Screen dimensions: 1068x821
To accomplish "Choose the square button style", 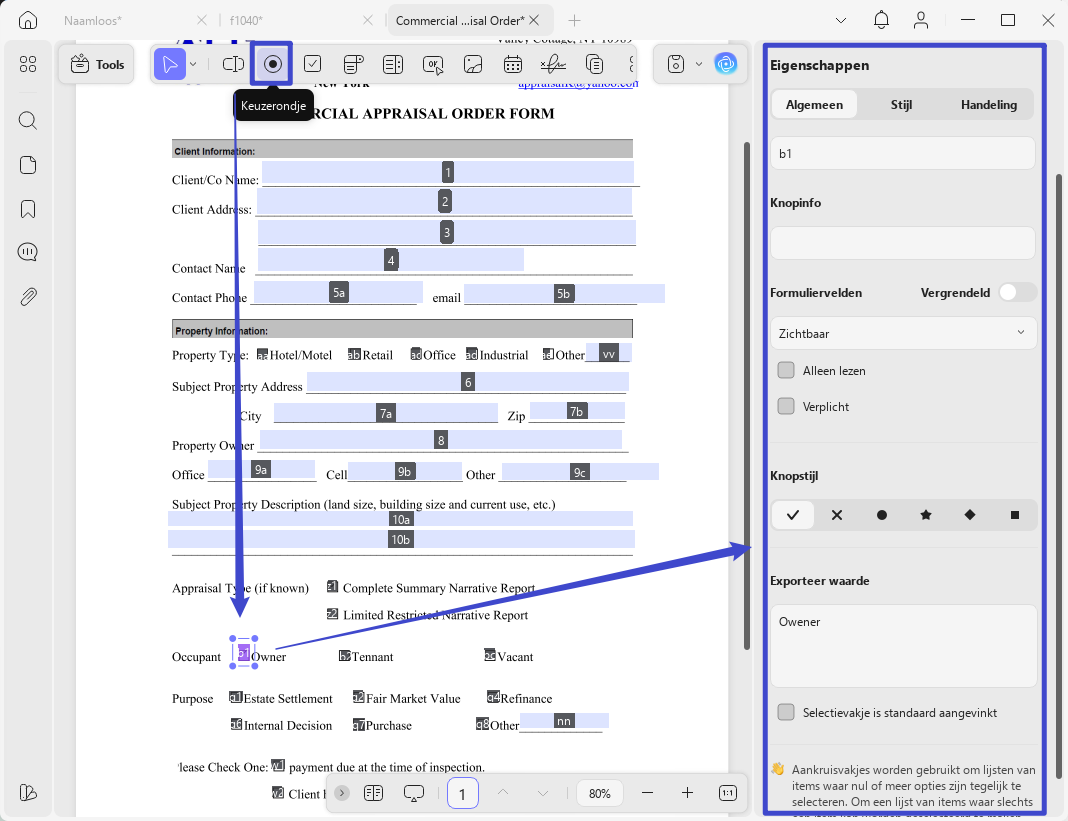I will (x=1015, y=515).
